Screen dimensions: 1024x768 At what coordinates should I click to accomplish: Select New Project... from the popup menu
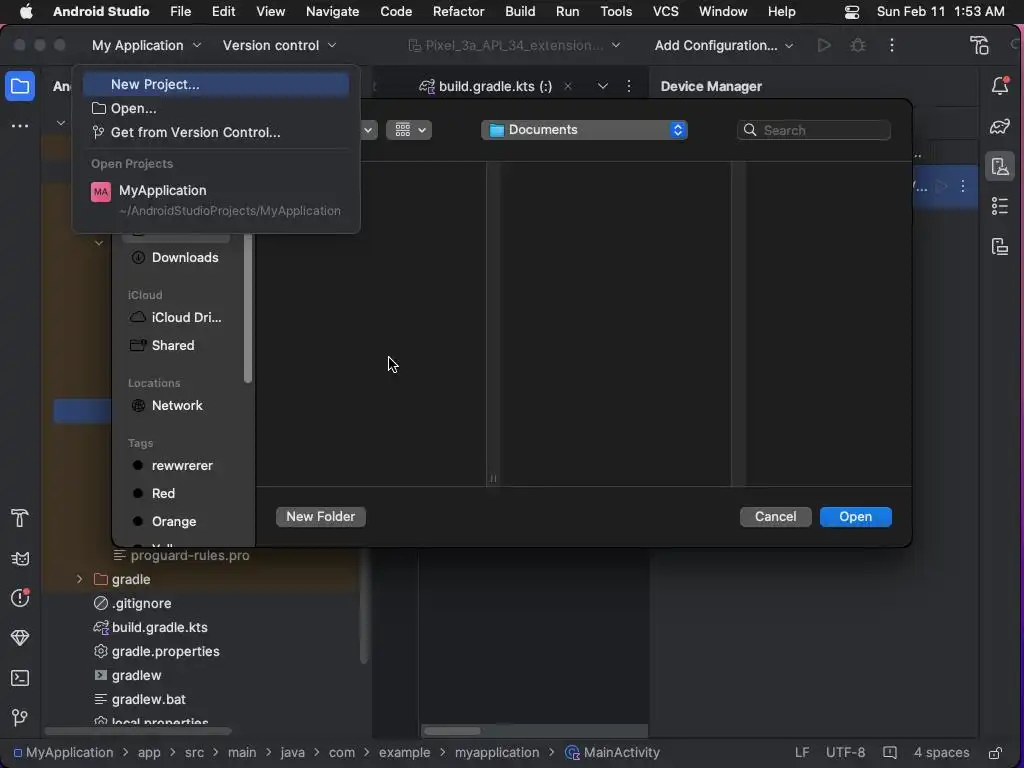(216, 84)
